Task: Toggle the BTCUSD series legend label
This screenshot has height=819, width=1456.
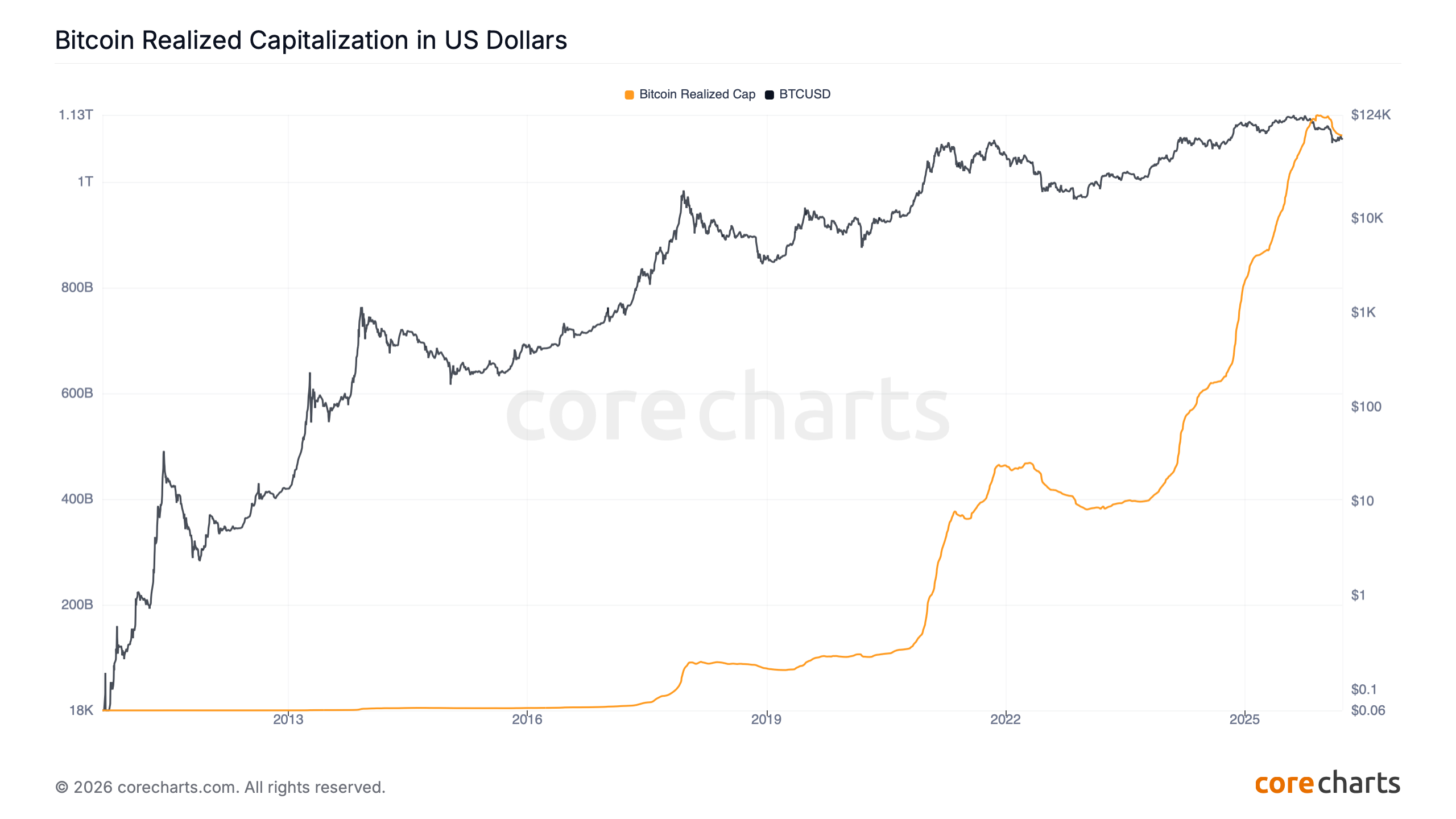Action: (804, 94)
